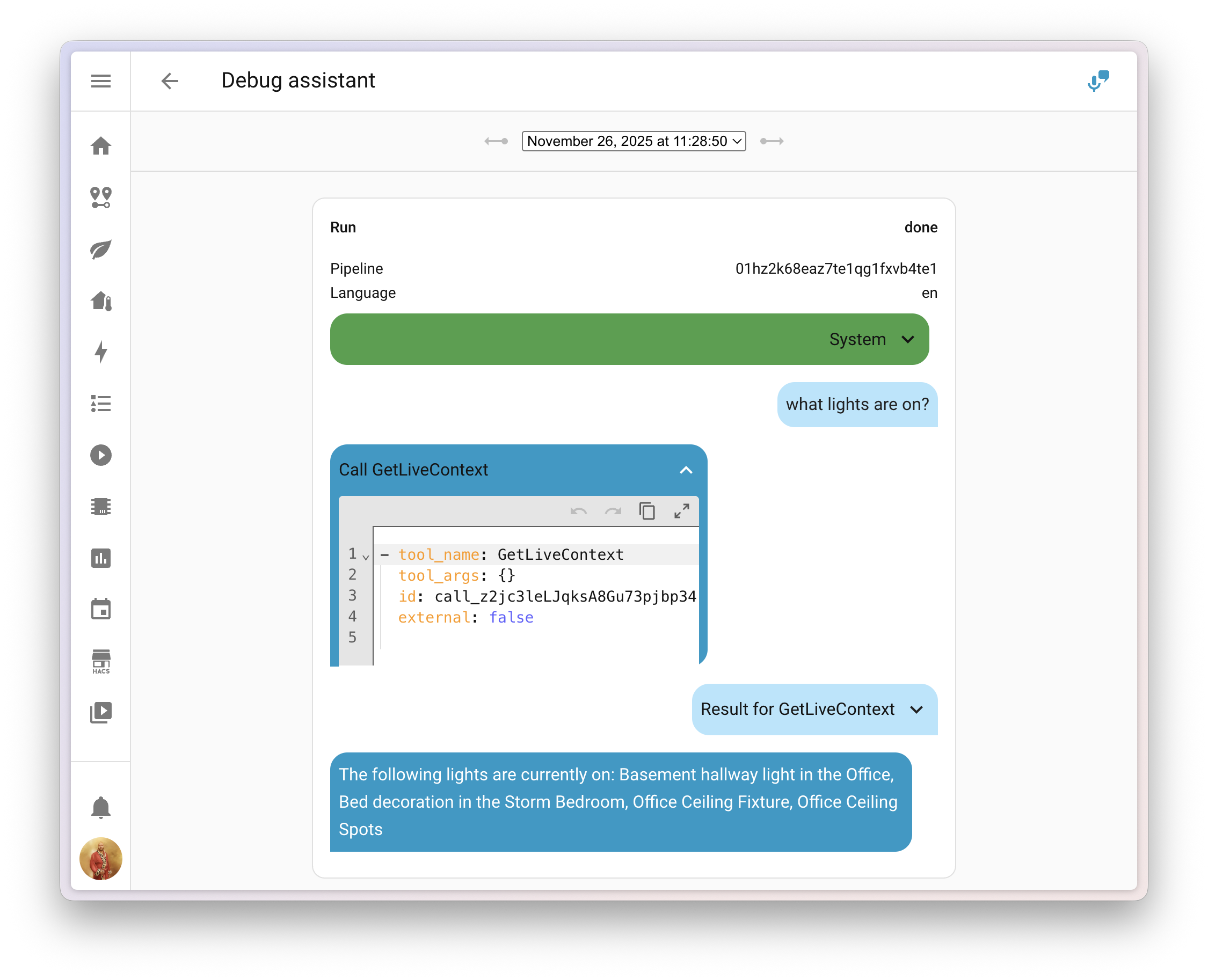Viewport: 1208px width, 980px height.
Task: Open the run date dropdown
Action: 634,141
